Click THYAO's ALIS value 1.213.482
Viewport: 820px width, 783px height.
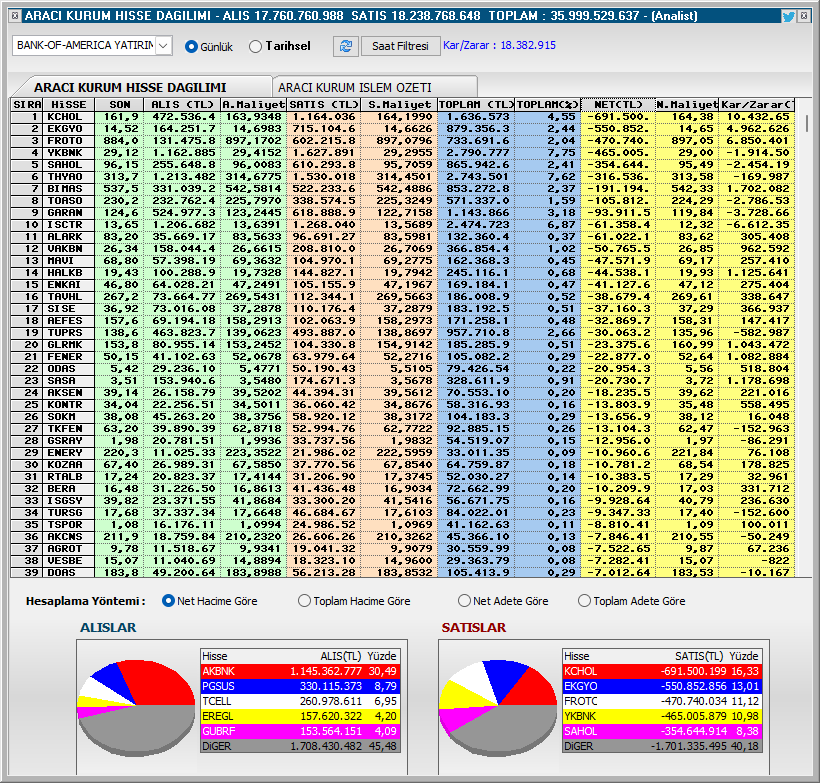184,177
